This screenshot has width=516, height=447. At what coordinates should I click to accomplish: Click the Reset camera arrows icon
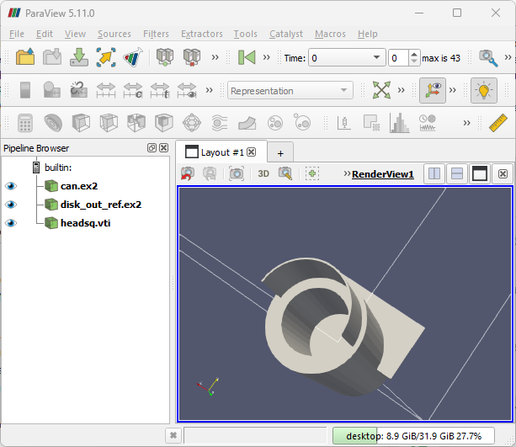tap(382, 90)
